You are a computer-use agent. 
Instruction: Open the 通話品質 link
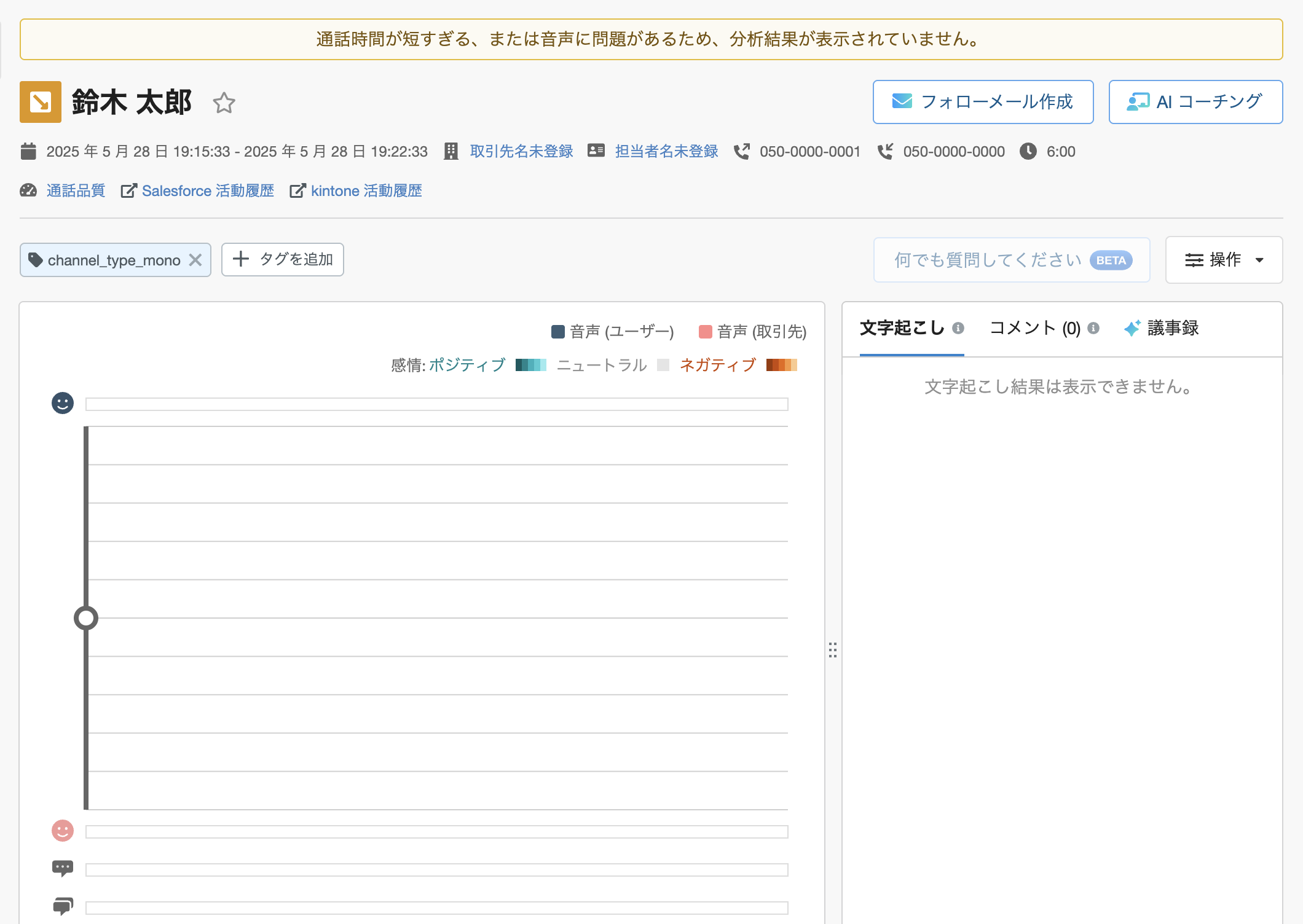pos(76,190)
